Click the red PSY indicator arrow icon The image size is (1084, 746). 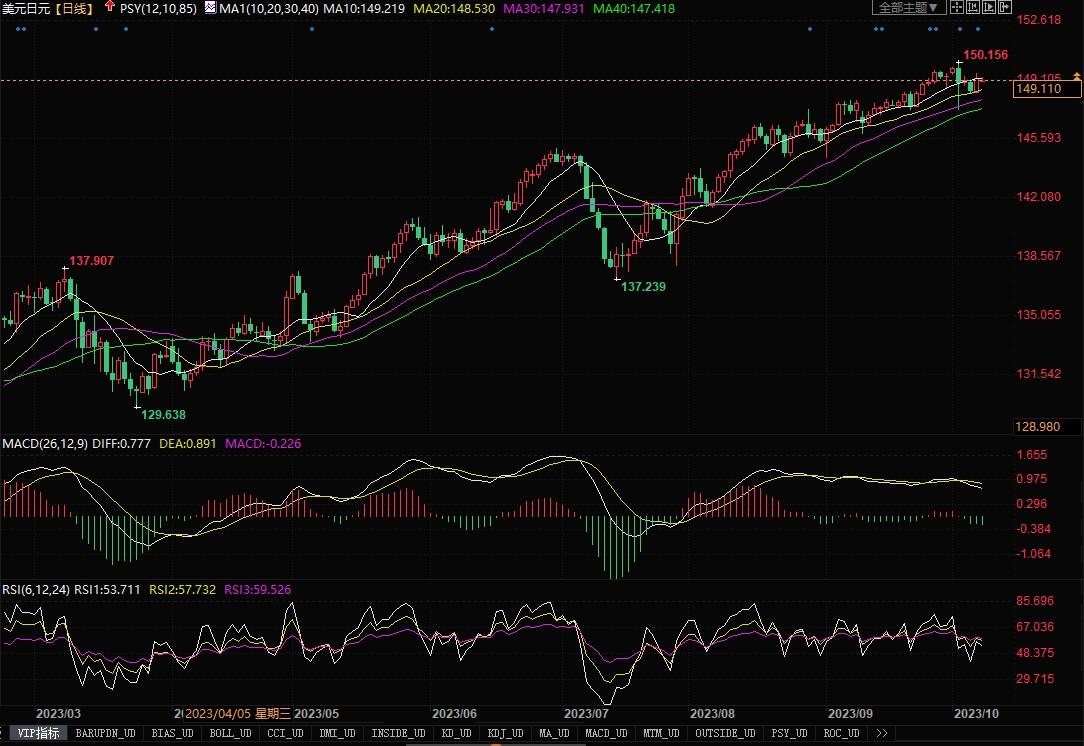109,7
